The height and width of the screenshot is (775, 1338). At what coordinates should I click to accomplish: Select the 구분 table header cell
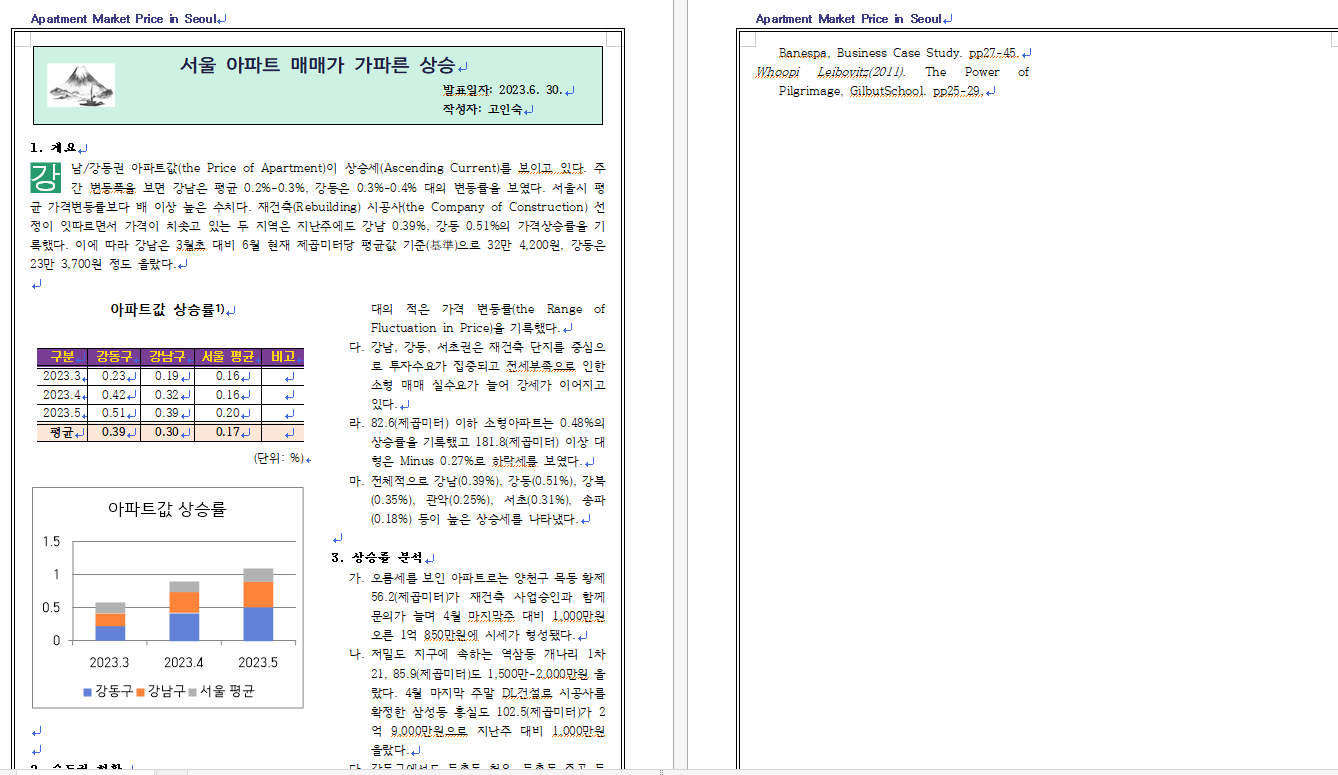pos(62,357)
